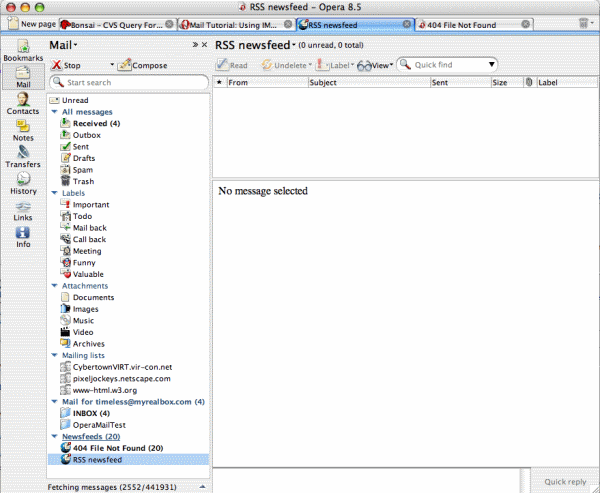The image size is (600, 493).
Task: Select the OperaMailTest folder
Action: pyautogui.click(x=99, y=425)
